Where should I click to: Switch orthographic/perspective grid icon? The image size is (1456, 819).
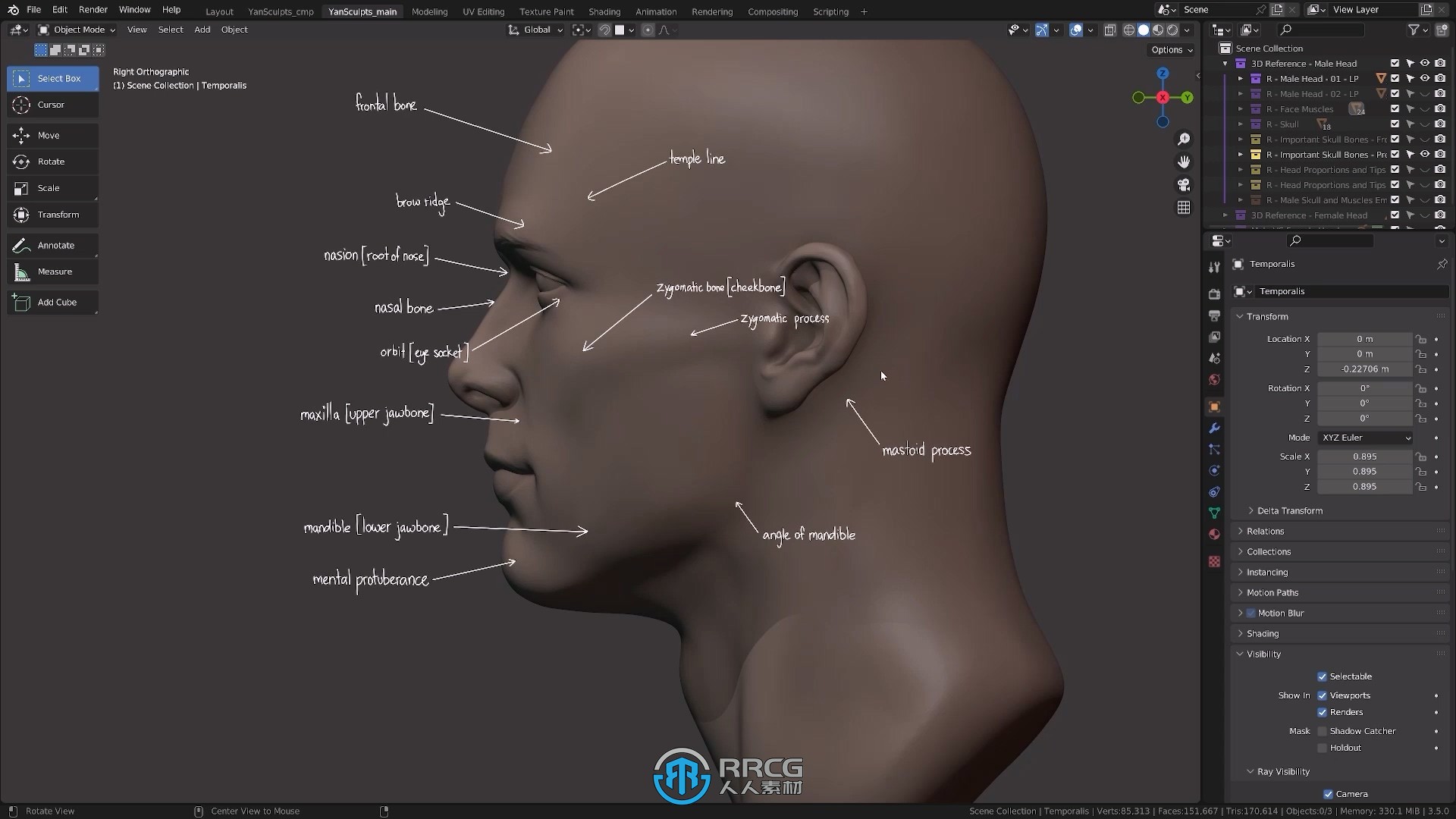[x=1184, y=208]
